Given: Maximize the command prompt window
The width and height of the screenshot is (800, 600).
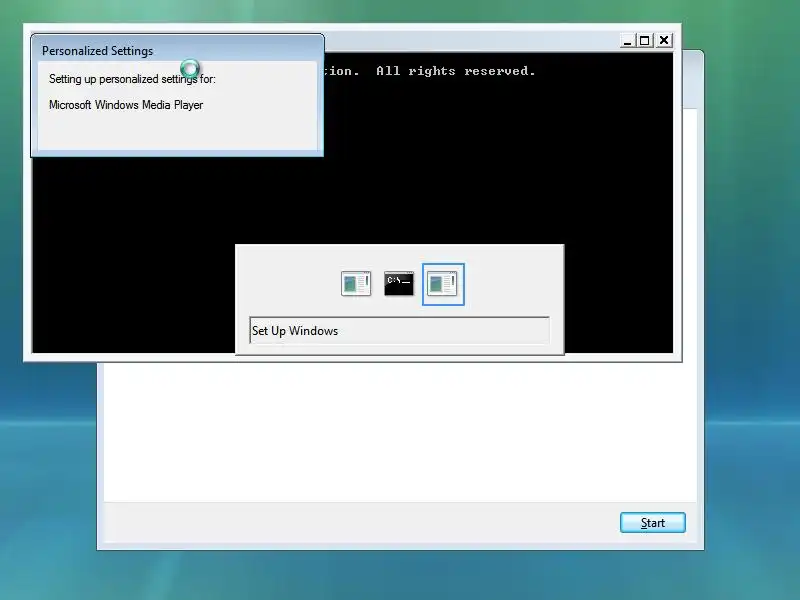Looking at the screenshot, I should (x=645, y=40).
